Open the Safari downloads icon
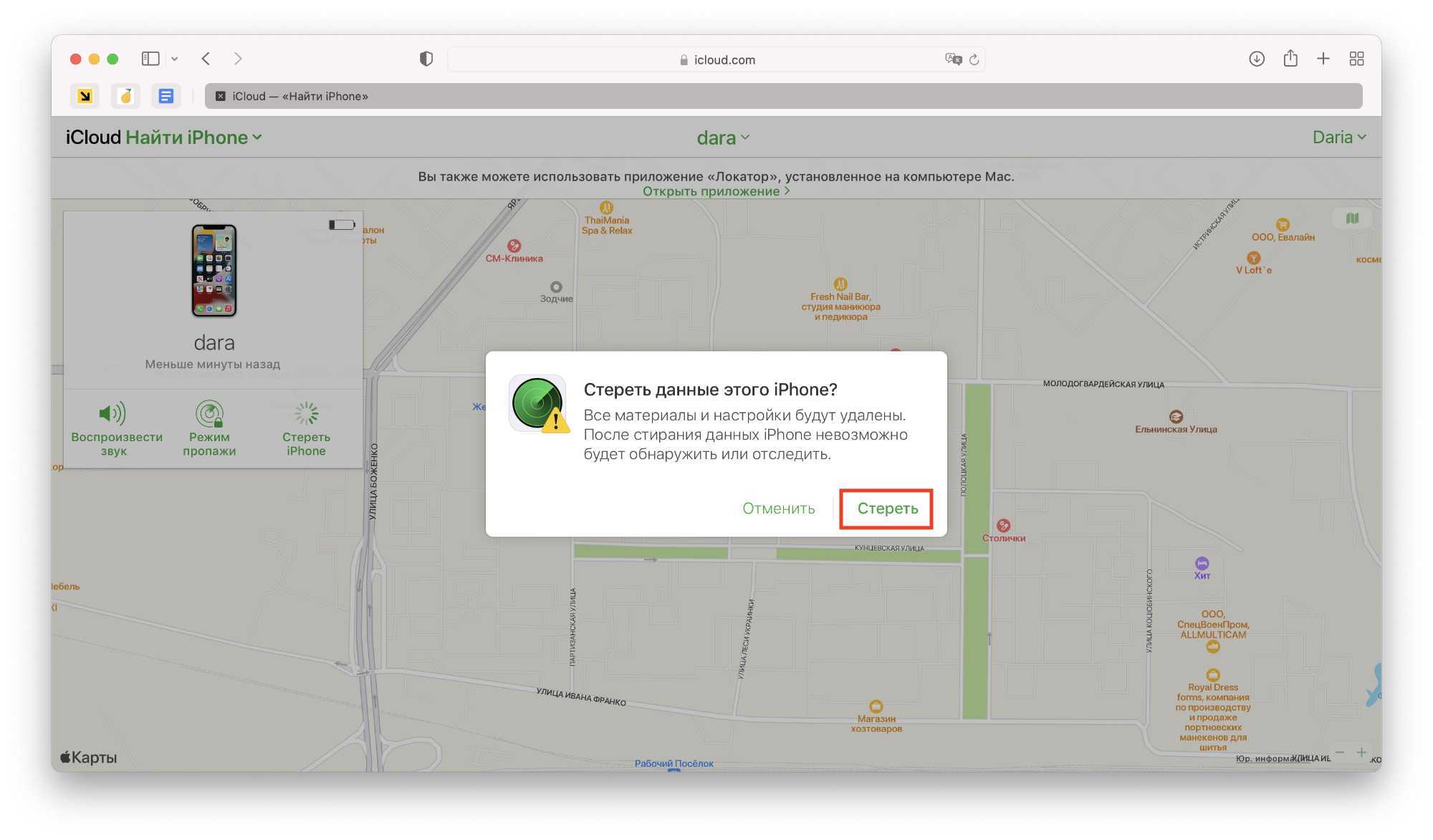 click(1256, 59)
